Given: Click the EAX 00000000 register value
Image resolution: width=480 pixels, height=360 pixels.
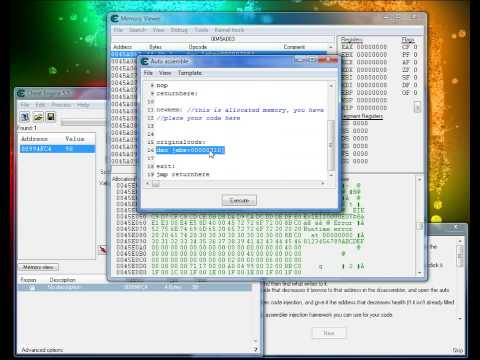Looking at the screenshot, I should (364, 47).
